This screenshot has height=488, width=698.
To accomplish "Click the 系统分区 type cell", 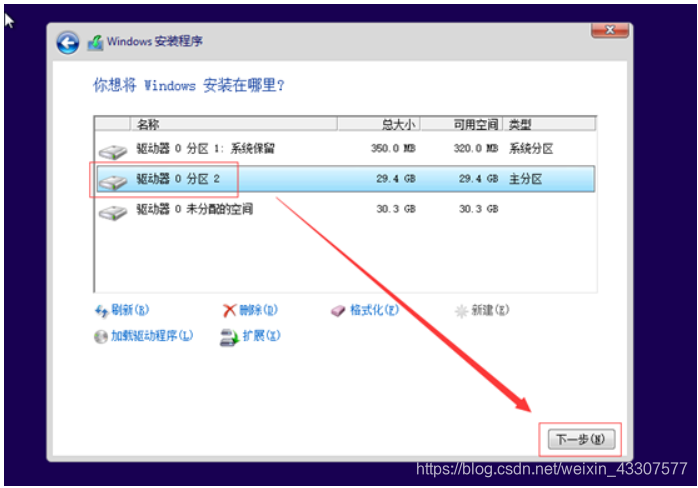I will tap(531, 148).
